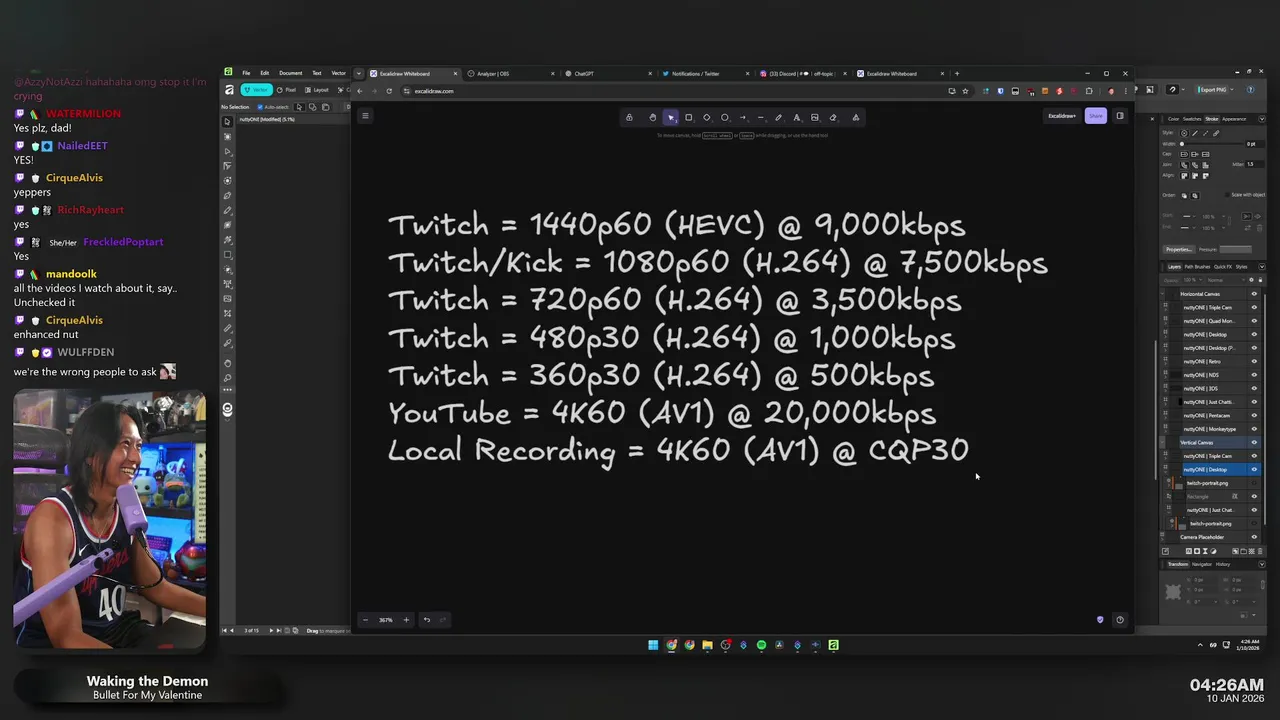Pick the Excalidraw diamond tool

[x=707, y=117]
